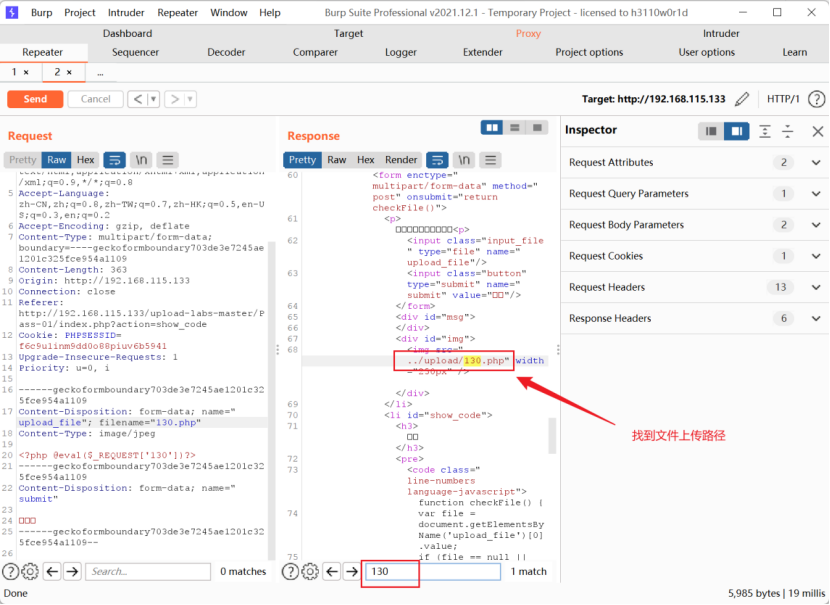The height and width of the screenshot is (605, 830).
Task: Switch to the Comparer tab
Action: click(x=315, y=52)
